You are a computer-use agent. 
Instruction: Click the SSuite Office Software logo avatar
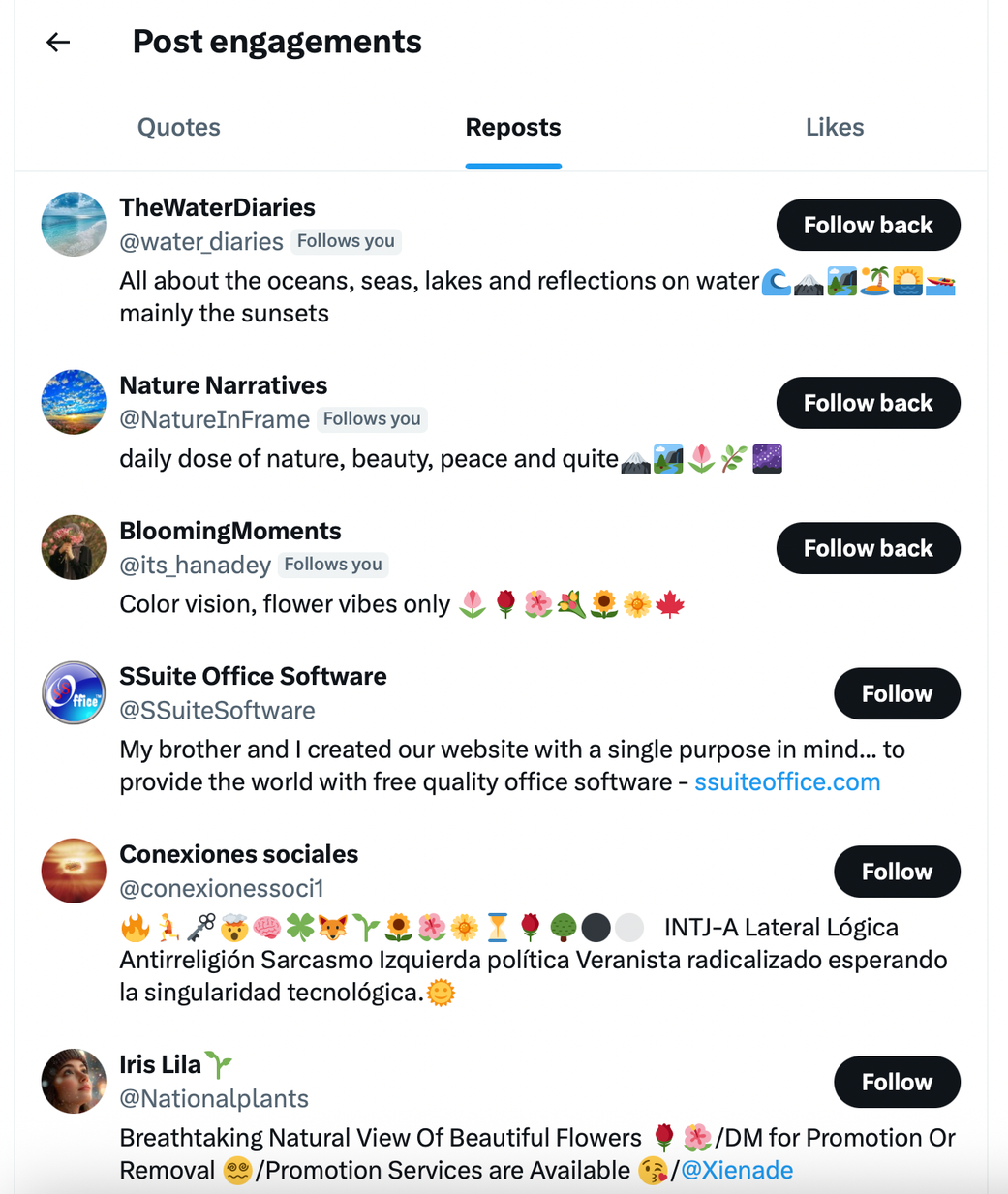(x=73, y=692)
